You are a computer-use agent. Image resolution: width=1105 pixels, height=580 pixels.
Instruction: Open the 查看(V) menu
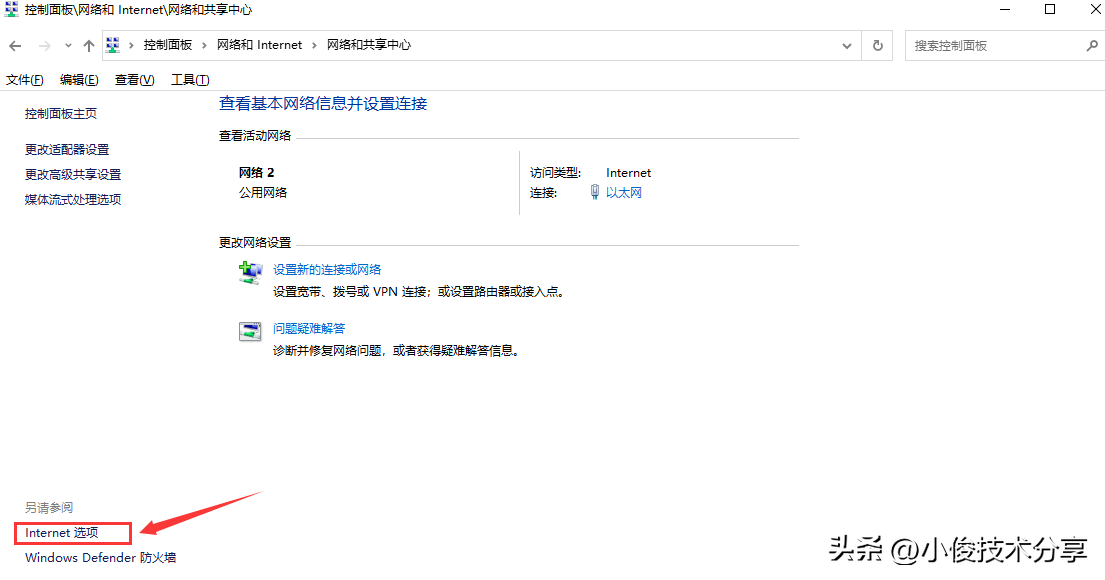(x=134, y=80)
